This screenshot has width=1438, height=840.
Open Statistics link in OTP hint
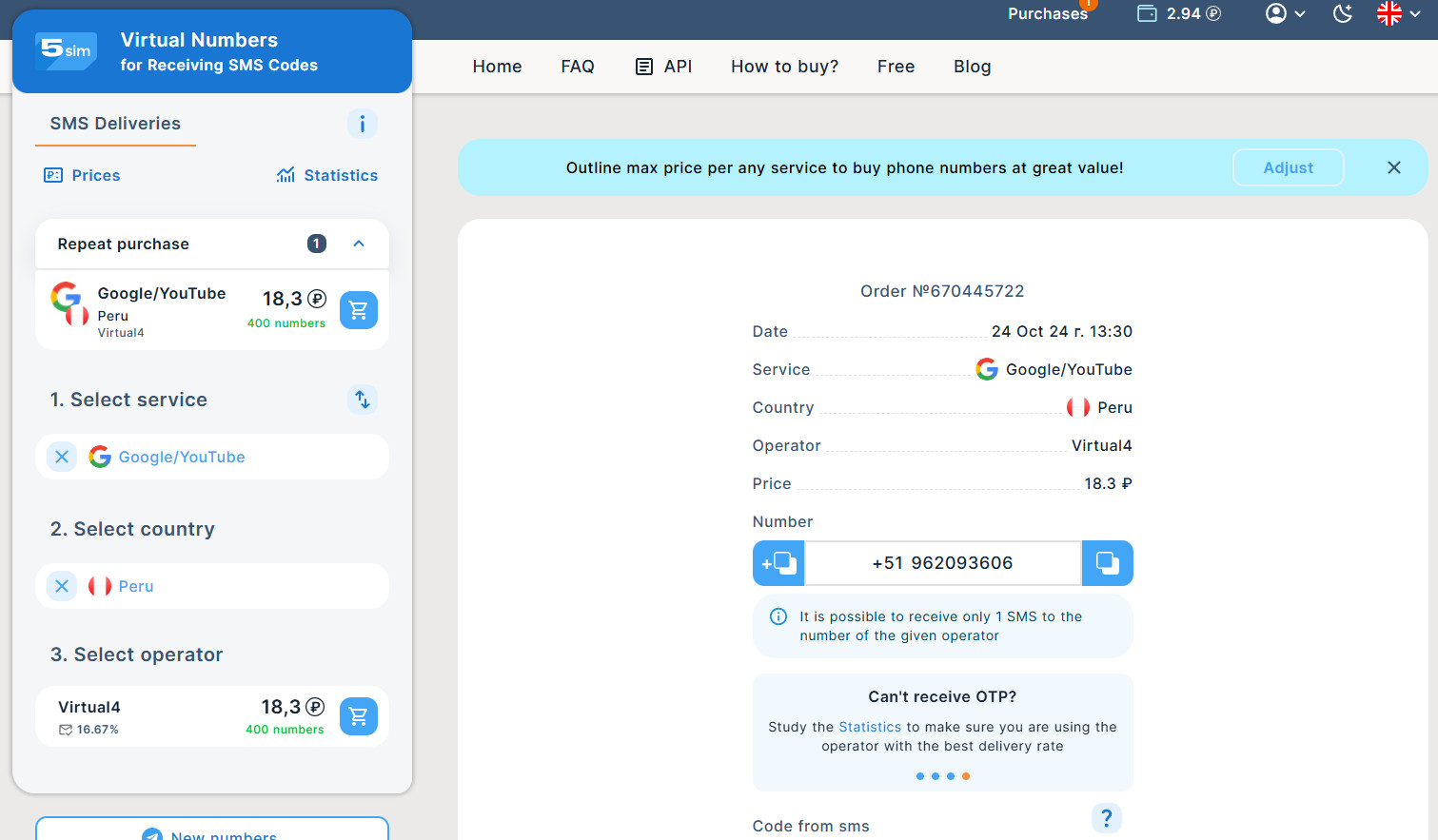870,727
